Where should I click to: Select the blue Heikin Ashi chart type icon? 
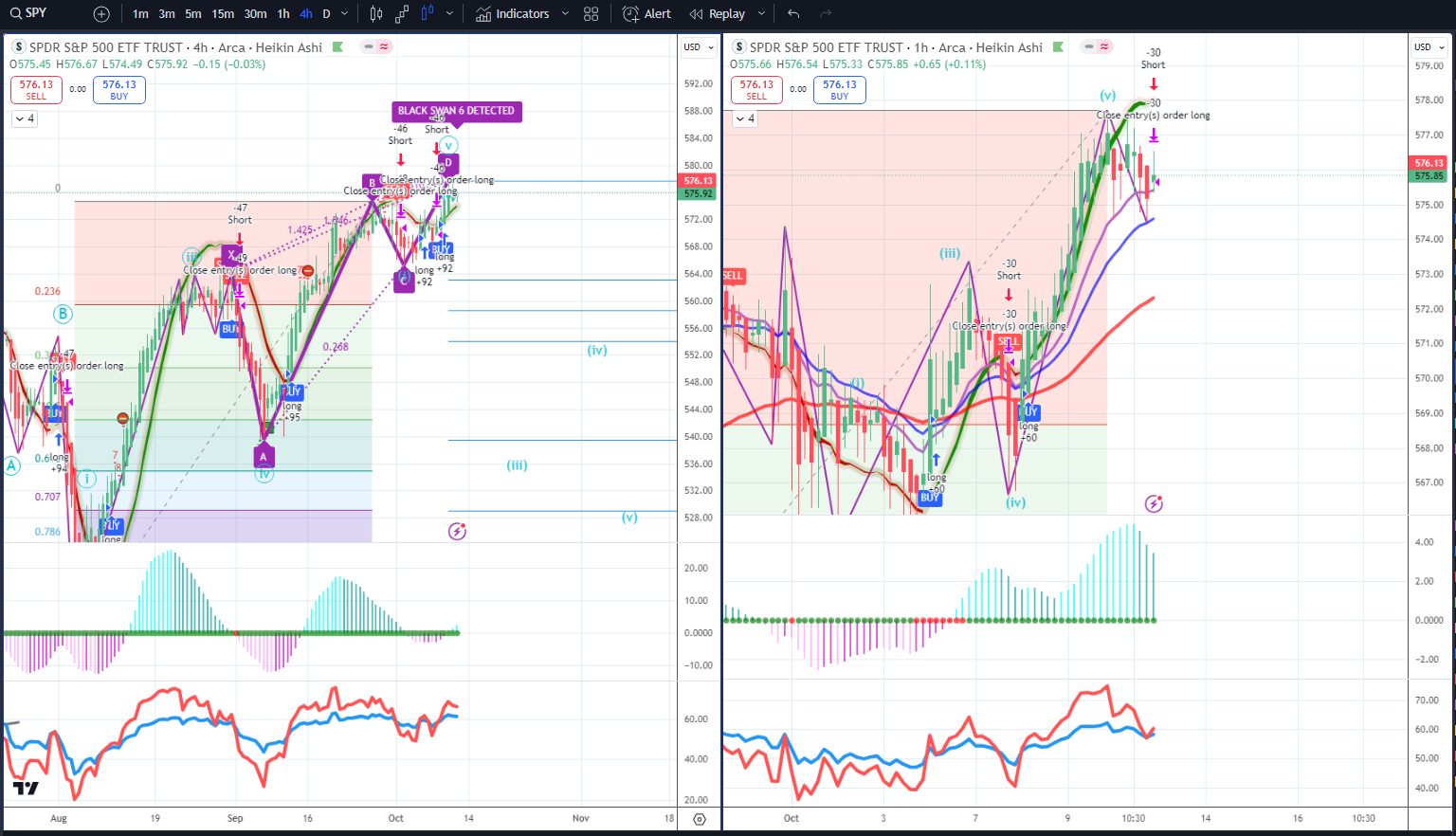(427, 14)
